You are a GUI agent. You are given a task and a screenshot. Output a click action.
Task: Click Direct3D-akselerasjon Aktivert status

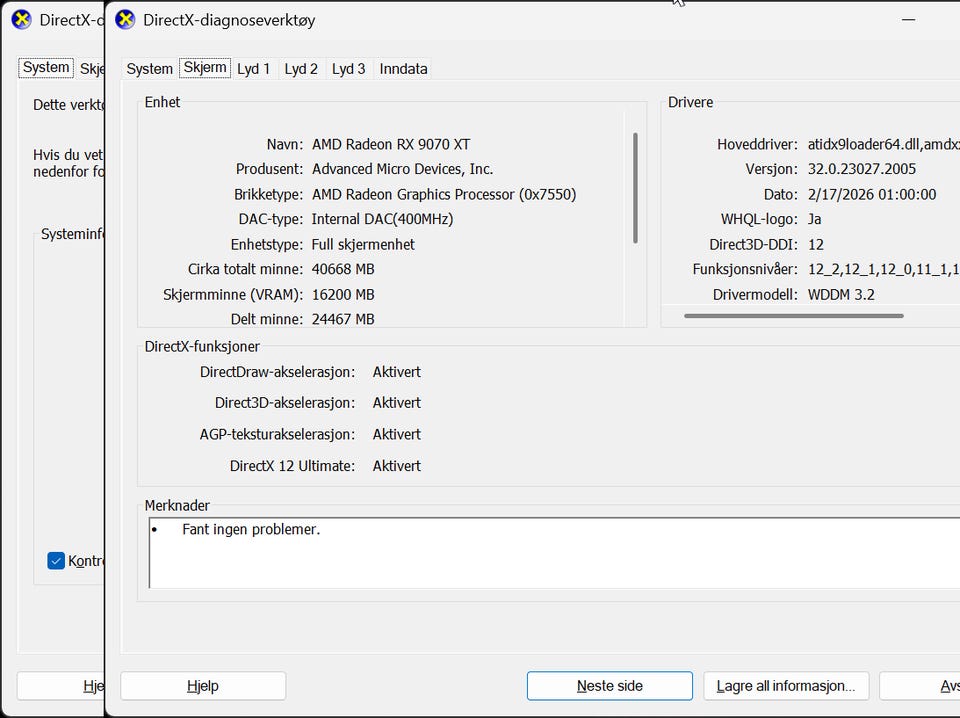(397, 403)
